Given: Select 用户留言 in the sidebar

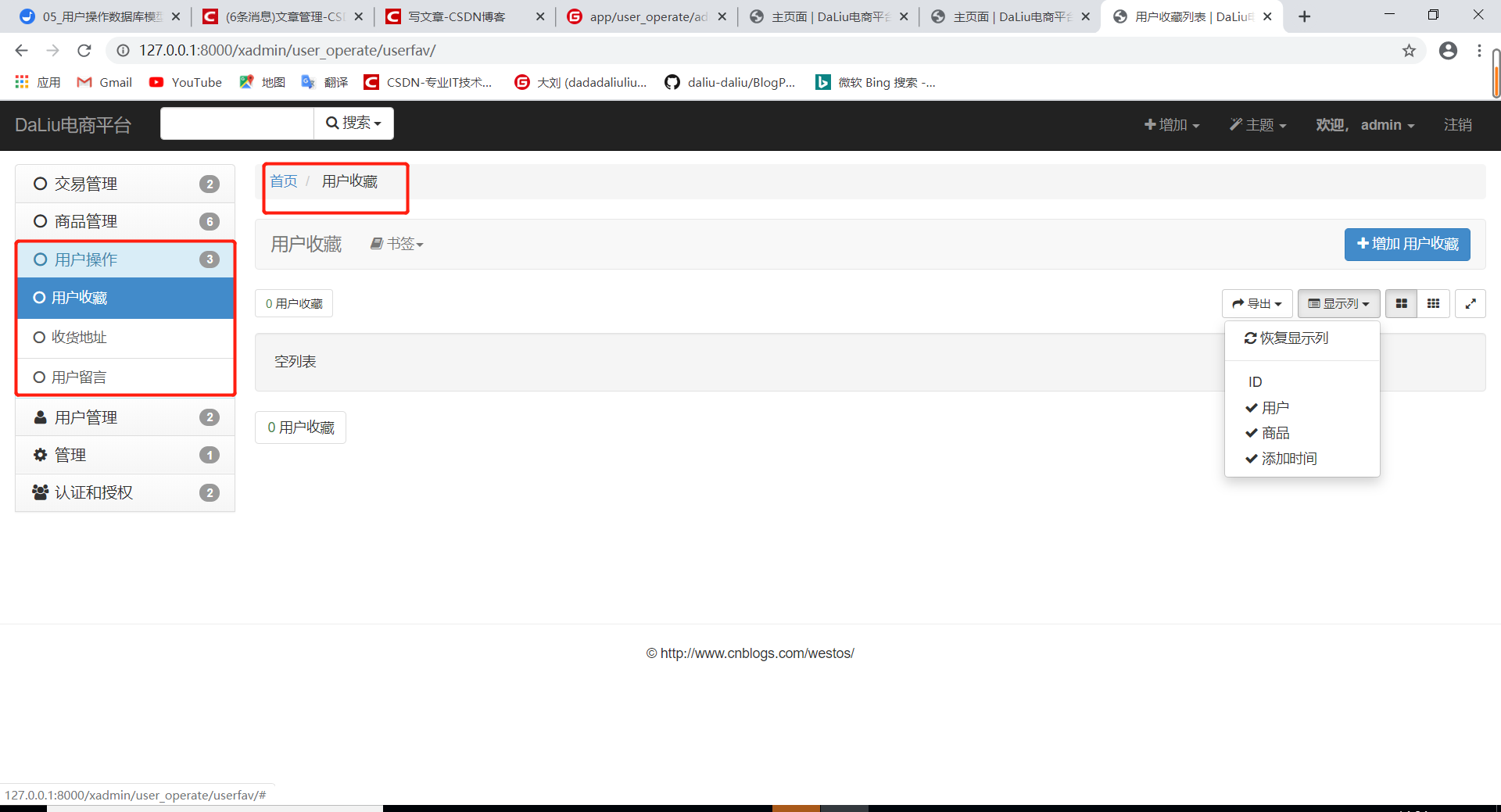Looking at the screenshot, I should 125,377.
